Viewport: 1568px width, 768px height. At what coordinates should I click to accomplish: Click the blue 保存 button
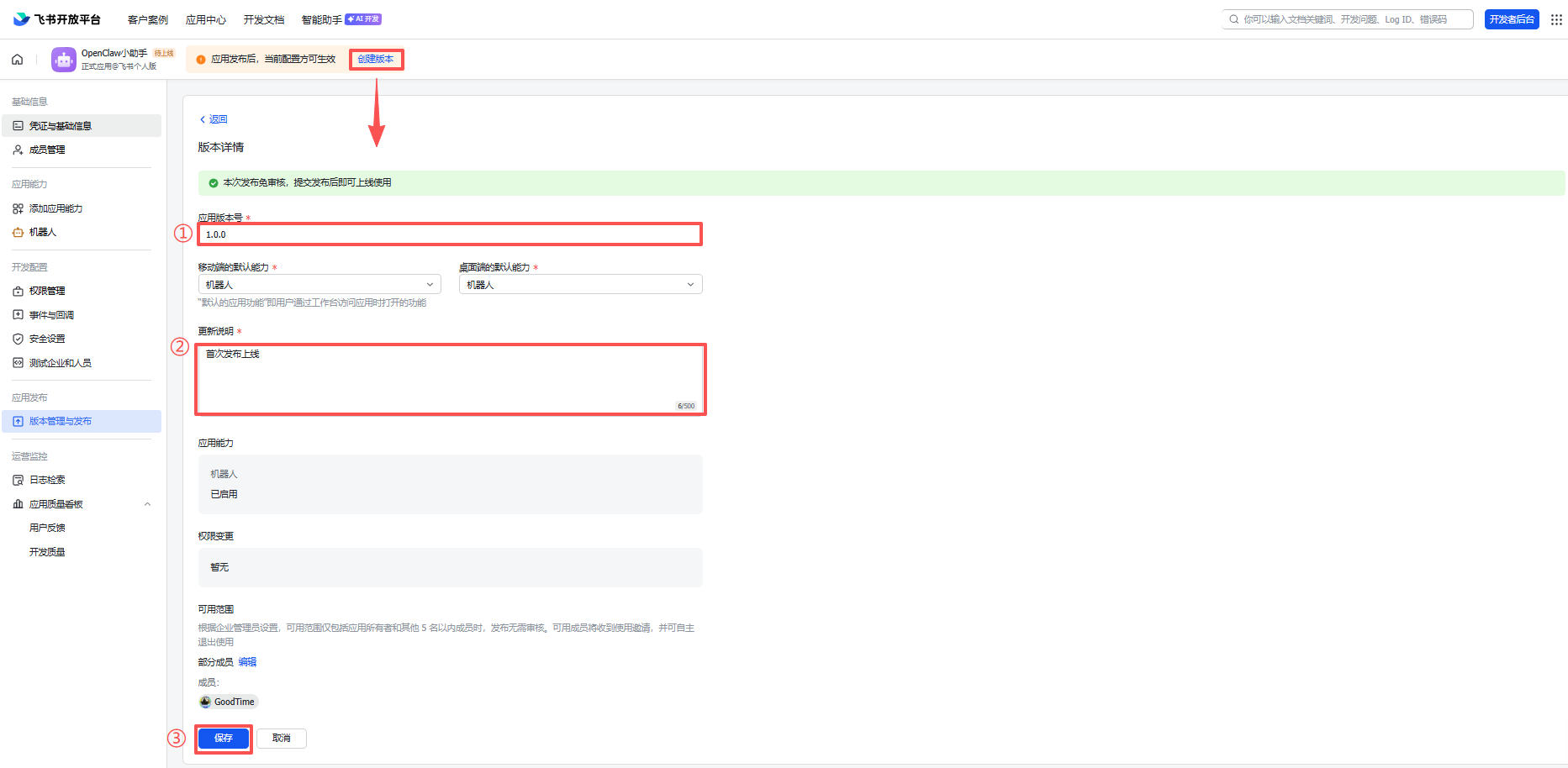pos(224,739)
